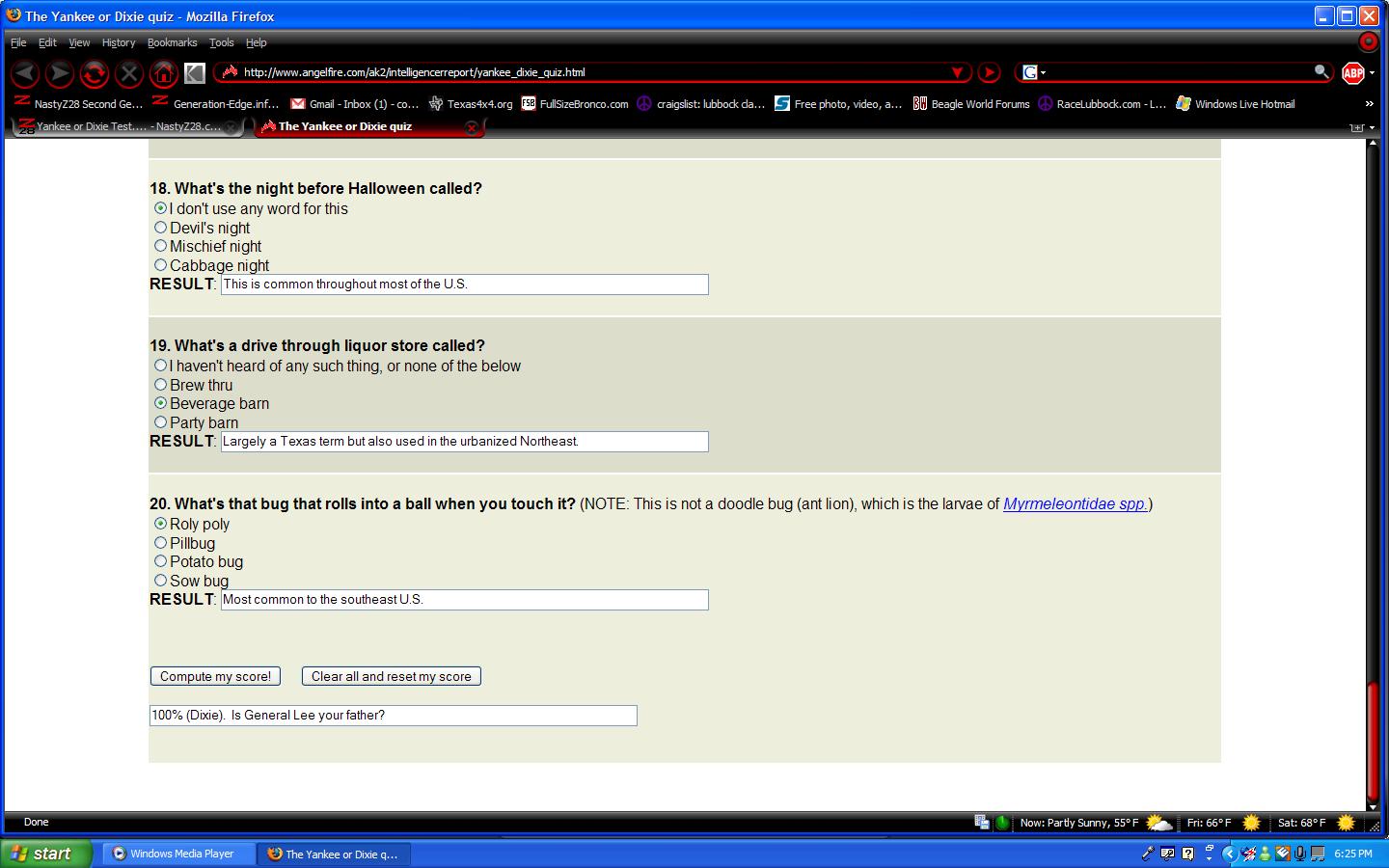The height and width of the screenshot is (868, 1389).
Task: Open the search engine selector dropdown
Action: click(x=1034, y=72)
